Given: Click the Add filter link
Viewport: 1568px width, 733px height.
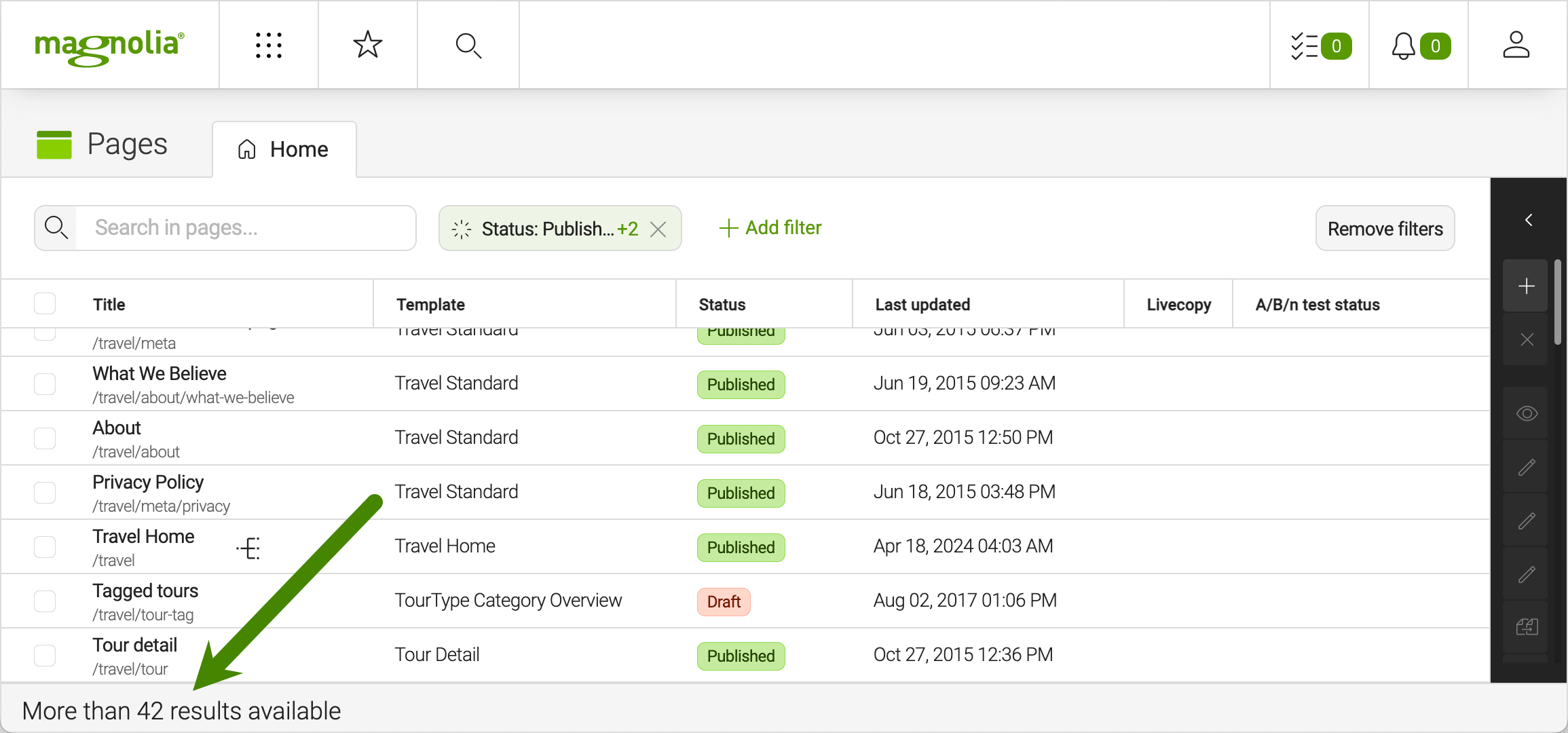Looking at the screenshot, I should 770,228.
